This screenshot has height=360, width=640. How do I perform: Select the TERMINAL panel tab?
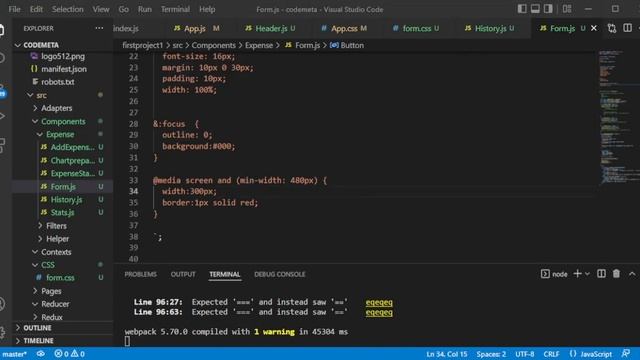click(224, 274)
